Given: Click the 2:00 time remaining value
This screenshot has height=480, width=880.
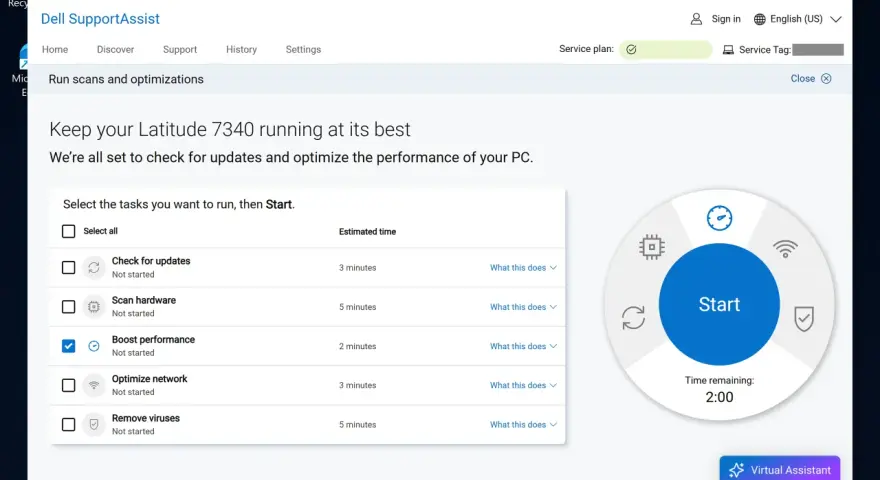Looking at the screenshot, I should click(719, 397).
